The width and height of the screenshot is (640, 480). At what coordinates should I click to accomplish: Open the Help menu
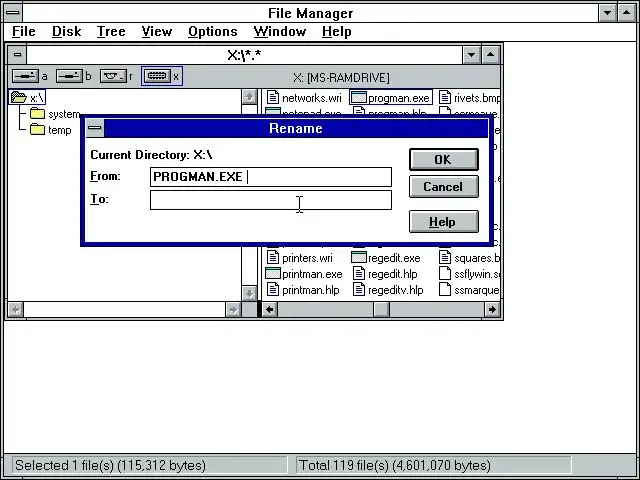click(x=337, y=31)
